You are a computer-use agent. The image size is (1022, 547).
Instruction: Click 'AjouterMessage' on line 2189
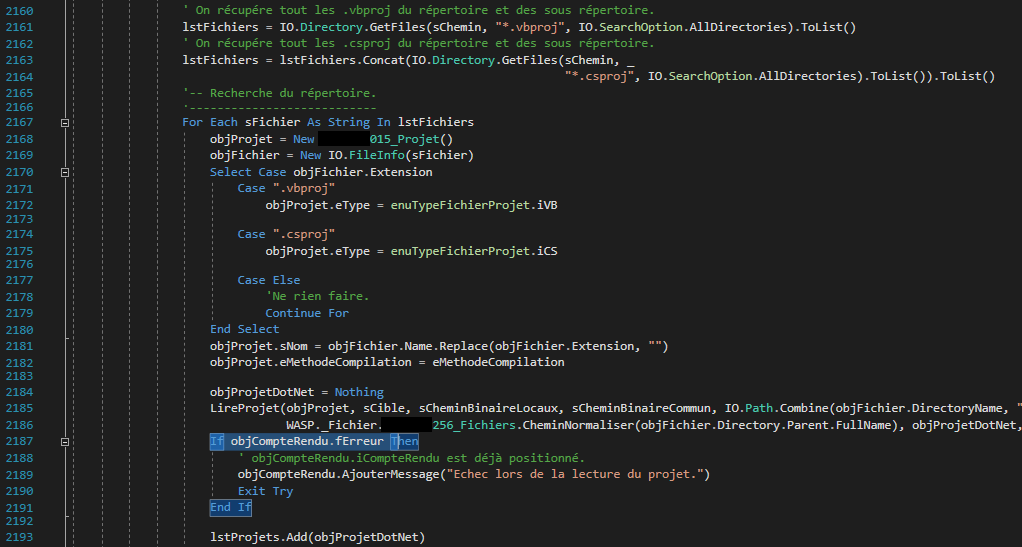click(390, 475)
